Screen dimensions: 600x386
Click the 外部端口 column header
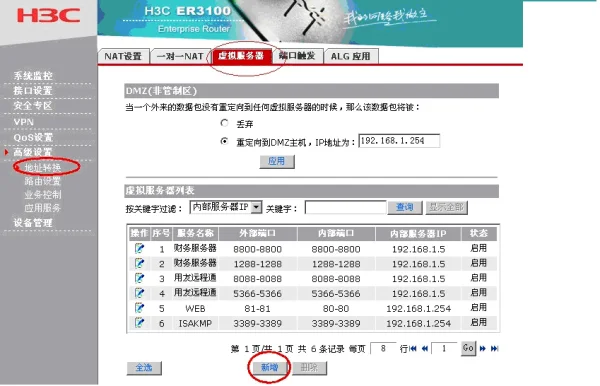[x=258, y=233]
